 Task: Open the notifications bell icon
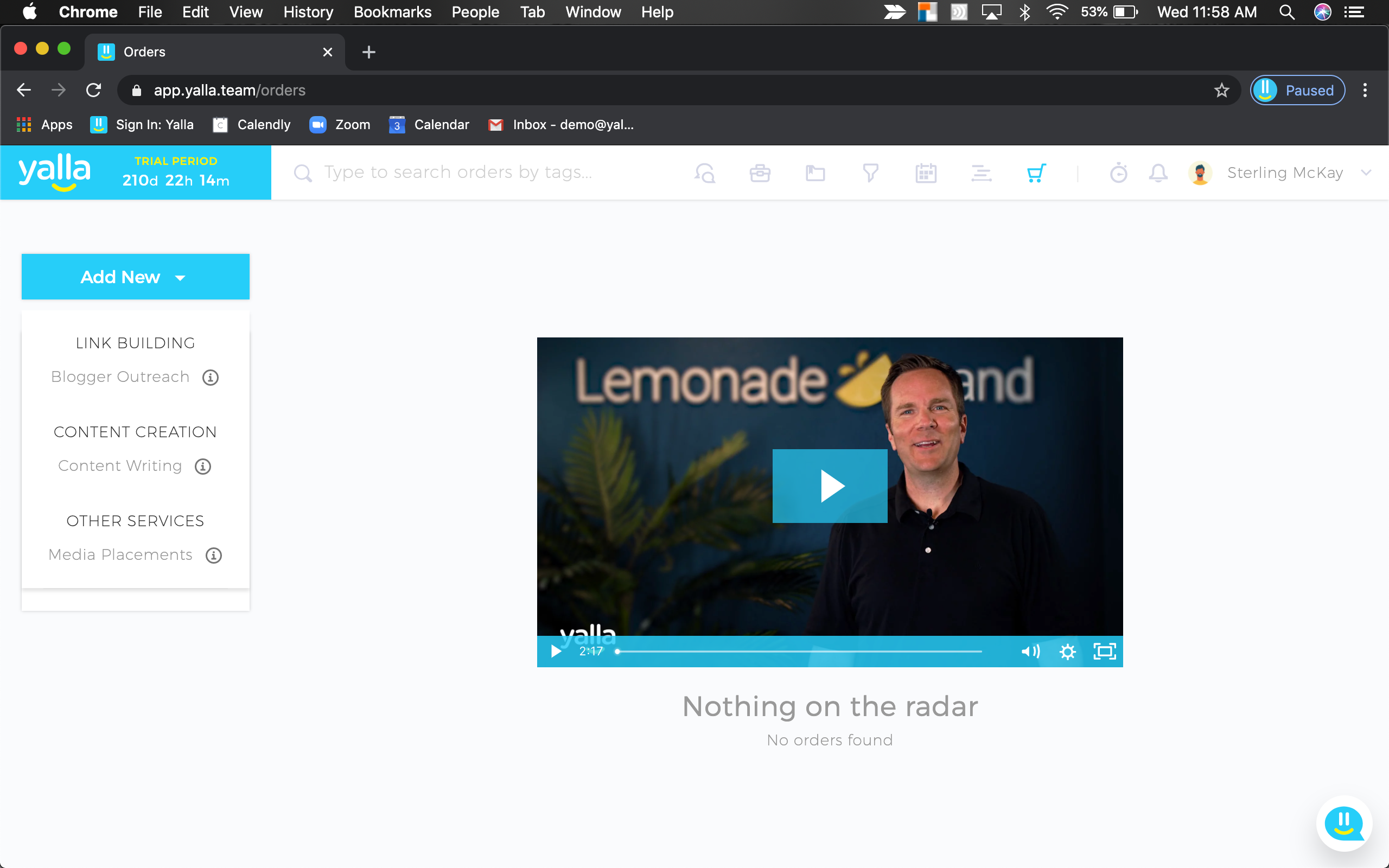click(x=1158, y=173)
